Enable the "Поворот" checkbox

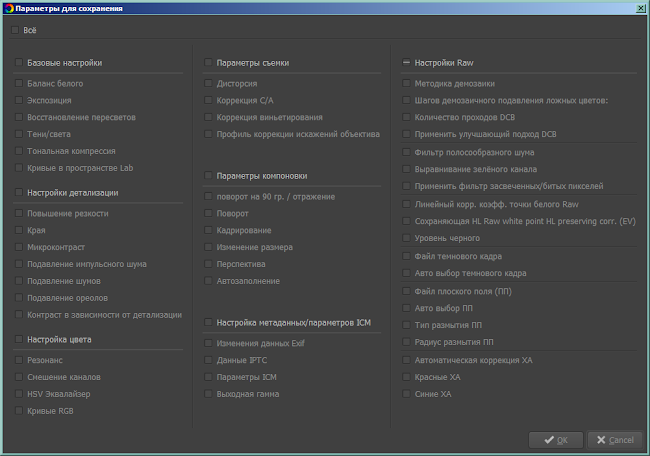pos(208,213)
